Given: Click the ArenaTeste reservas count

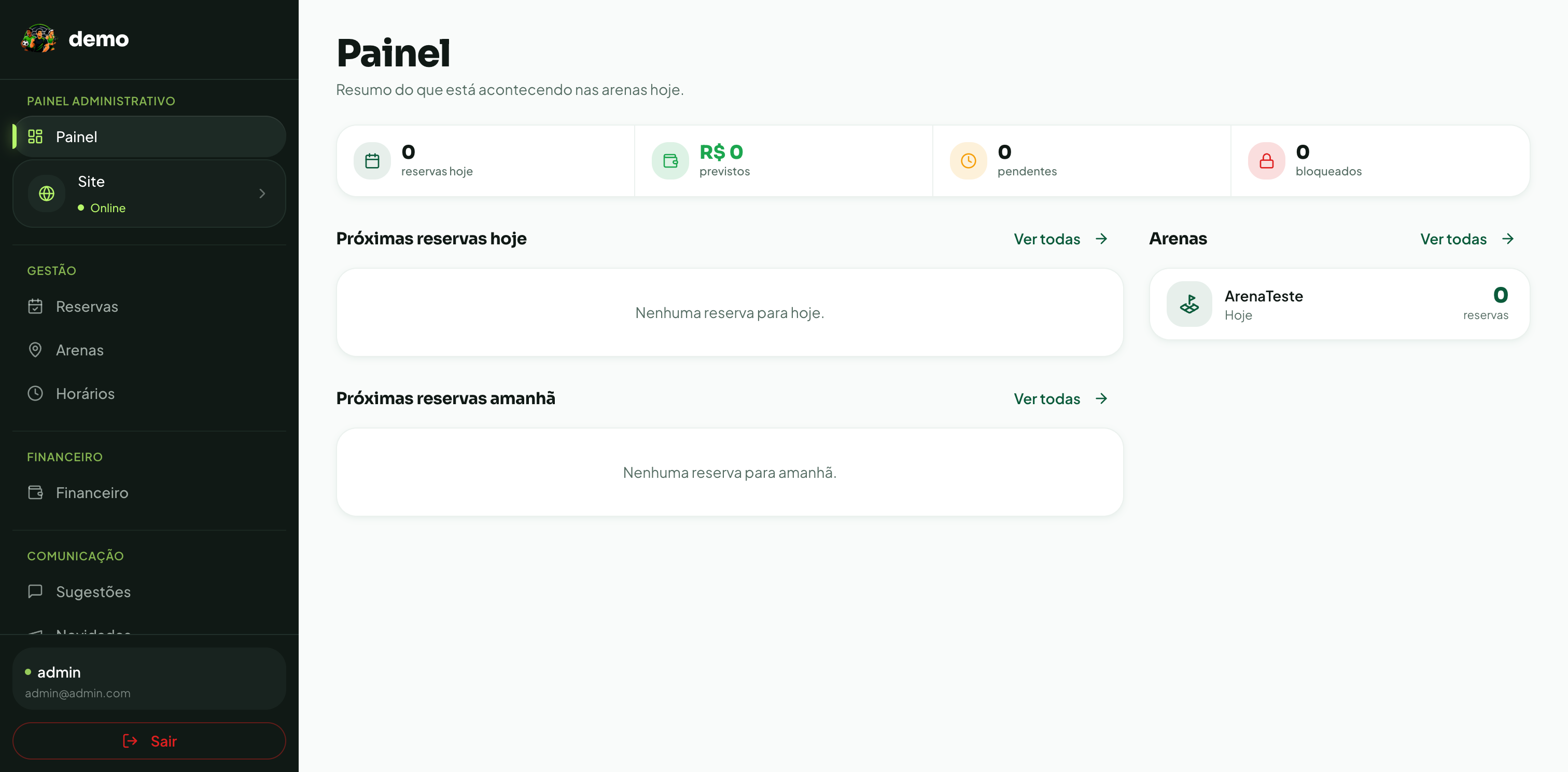Looking at the screenshot, I should pyautogui.click(x=1501, y=295).
